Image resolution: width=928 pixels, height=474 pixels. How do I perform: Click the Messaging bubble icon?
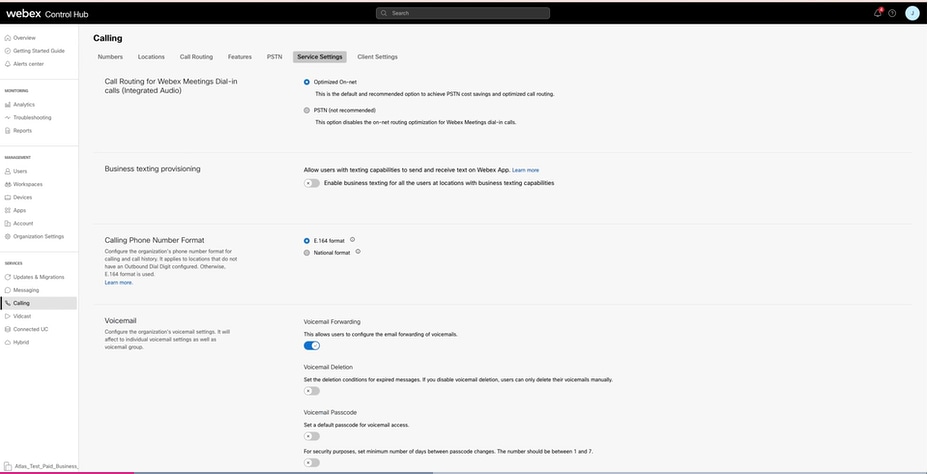[x=8, y=290]
